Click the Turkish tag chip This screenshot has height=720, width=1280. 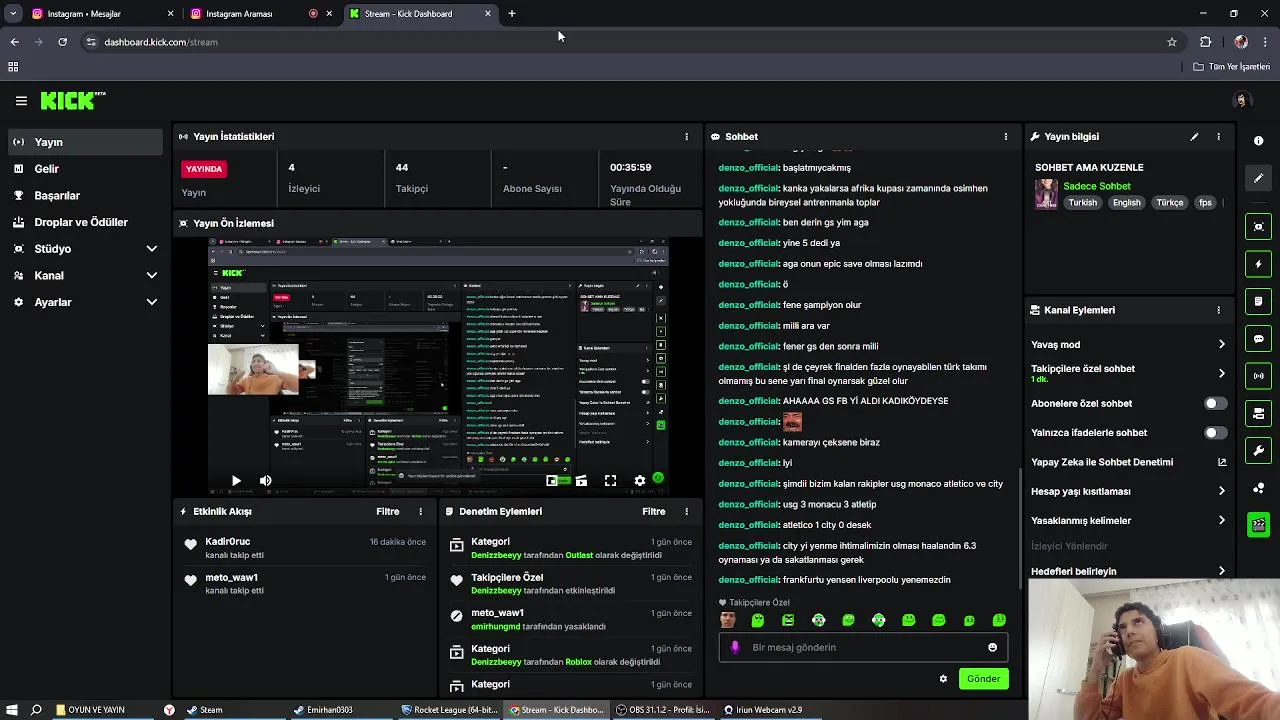[1082, 203]
